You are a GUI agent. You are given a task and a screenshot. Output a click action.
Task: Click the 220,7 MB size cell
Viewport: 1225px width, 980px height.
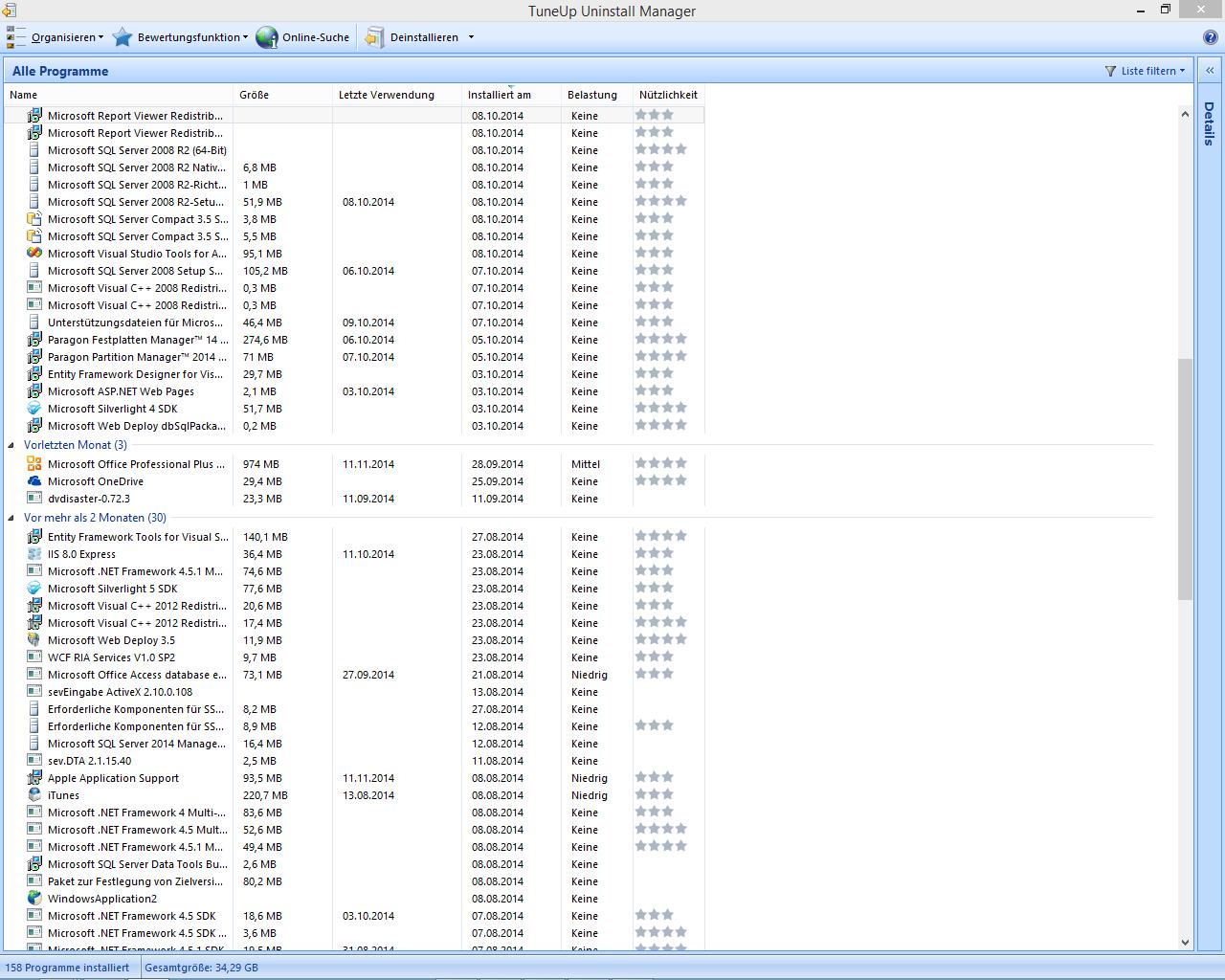[x=265, y=795]
